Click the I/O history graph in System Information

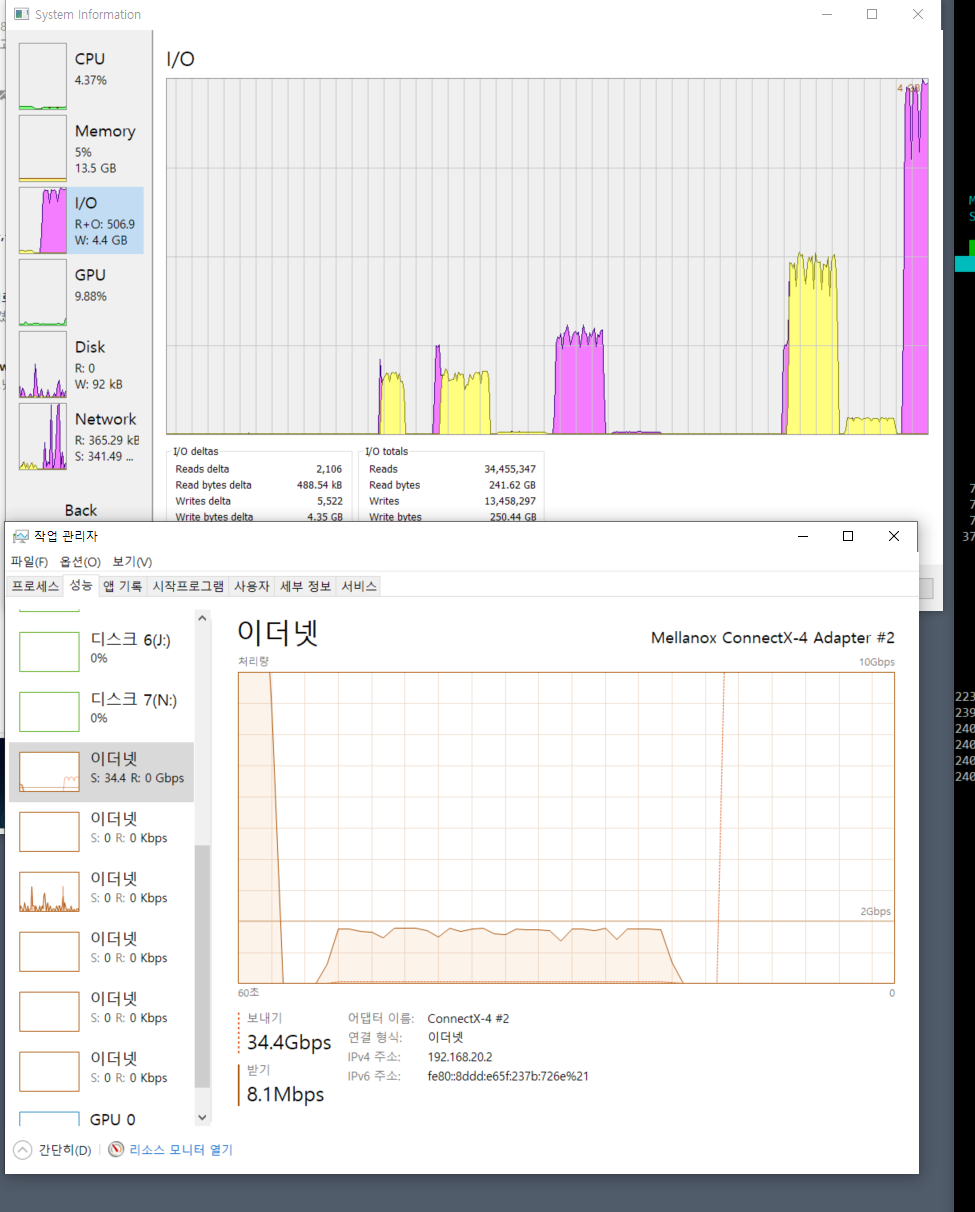pos(547,256)
